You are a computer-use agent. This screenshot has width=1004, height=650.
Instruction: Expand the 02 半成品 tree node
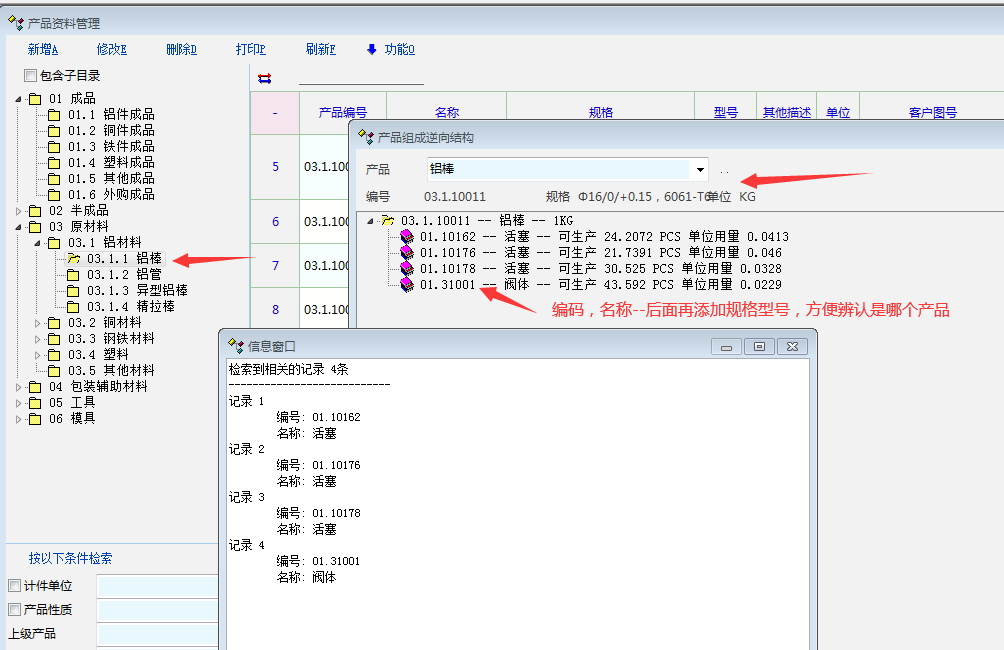click(x=18, y=211)
